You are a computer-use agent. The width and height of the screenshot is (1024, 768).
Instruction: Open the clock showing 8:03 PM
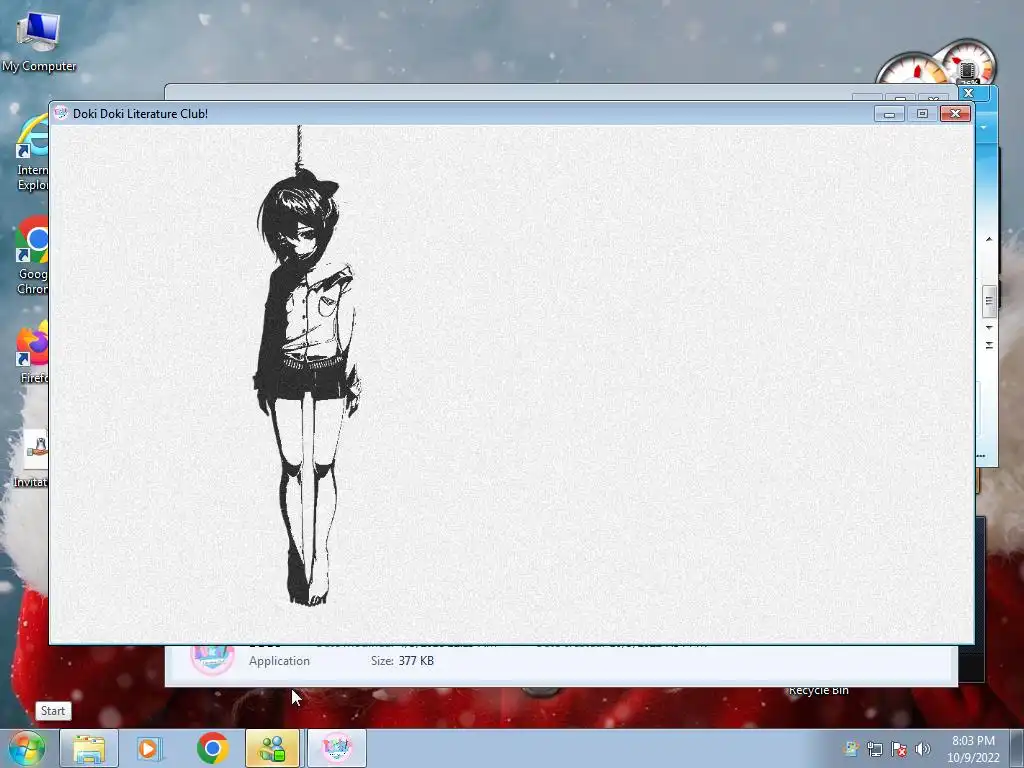(973, 749)
